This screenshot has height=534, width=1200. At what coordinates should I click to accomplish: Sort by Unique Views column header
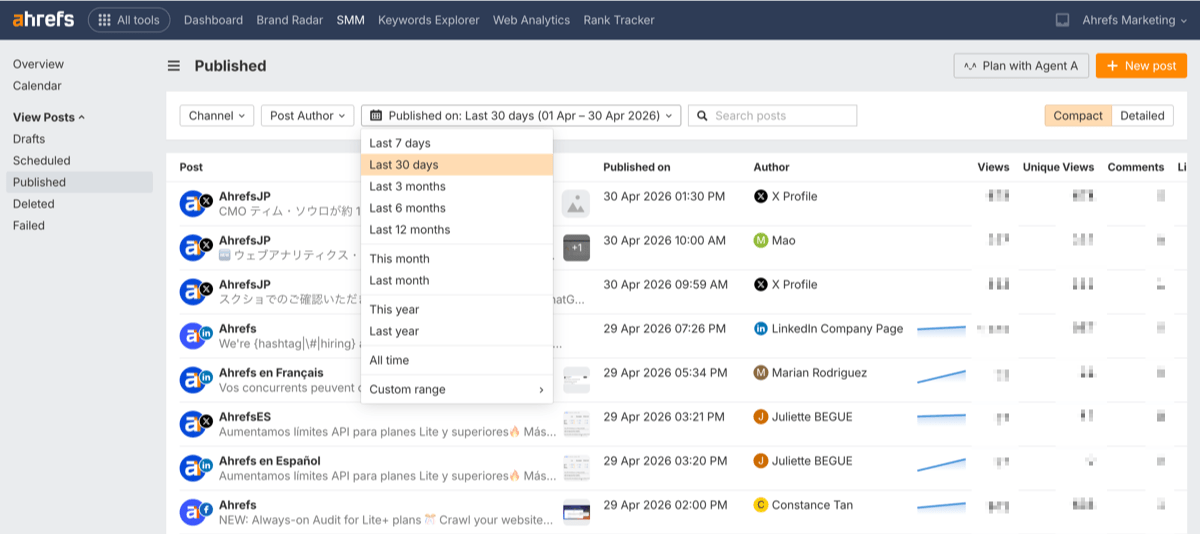pyautogui.click(x=1058, y=167)
